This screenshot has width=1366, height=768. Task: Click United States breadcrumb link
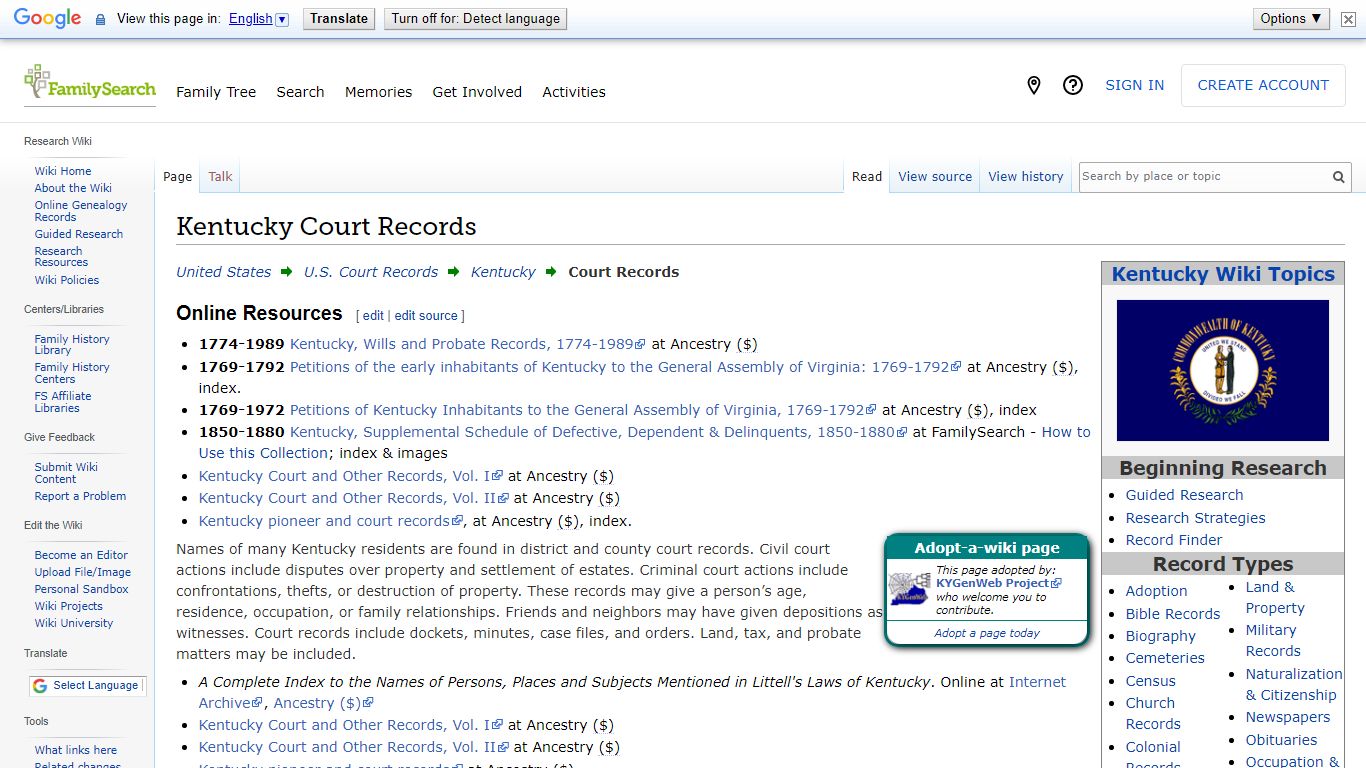coord(224,272)
